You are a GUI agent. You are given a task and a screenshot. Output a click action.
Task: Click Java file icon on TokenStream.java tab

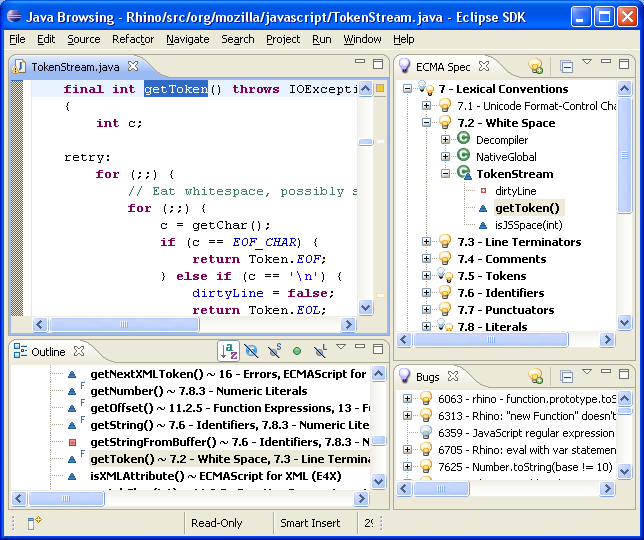point(19,67)
